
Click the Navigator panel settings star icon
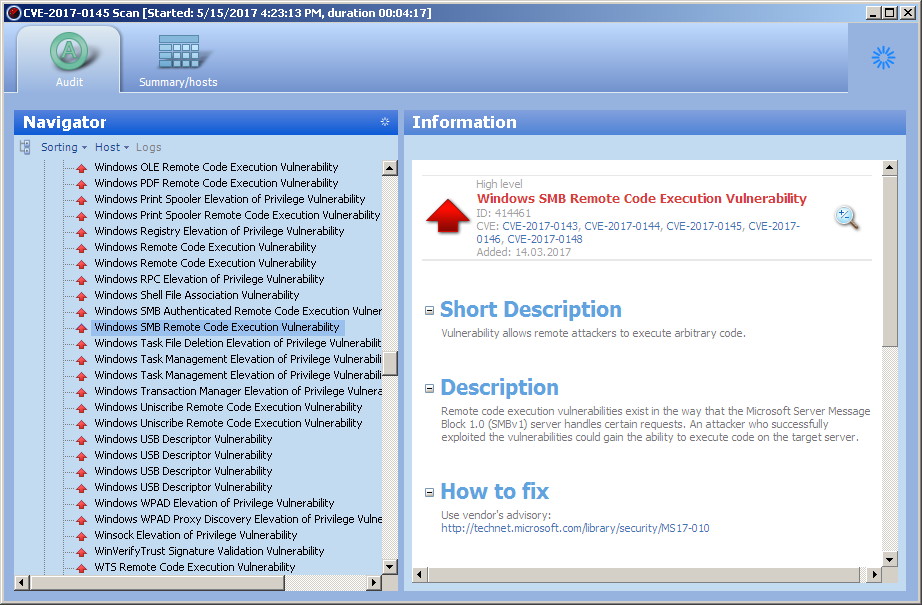(x=385, y=122)
